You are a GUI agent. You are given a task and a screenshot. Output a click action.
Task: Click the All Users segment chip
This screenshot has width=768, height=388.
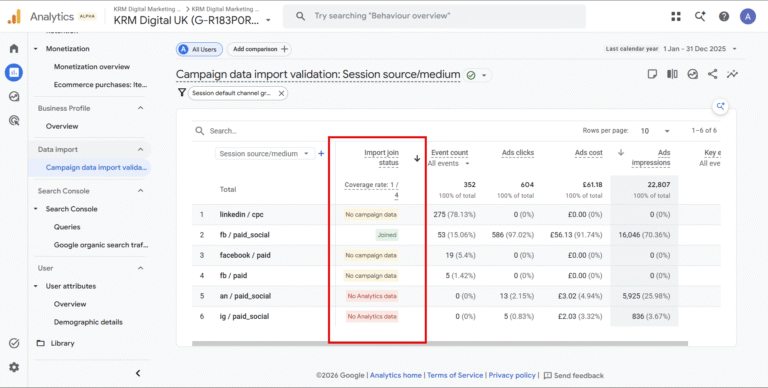click(200, 49)
